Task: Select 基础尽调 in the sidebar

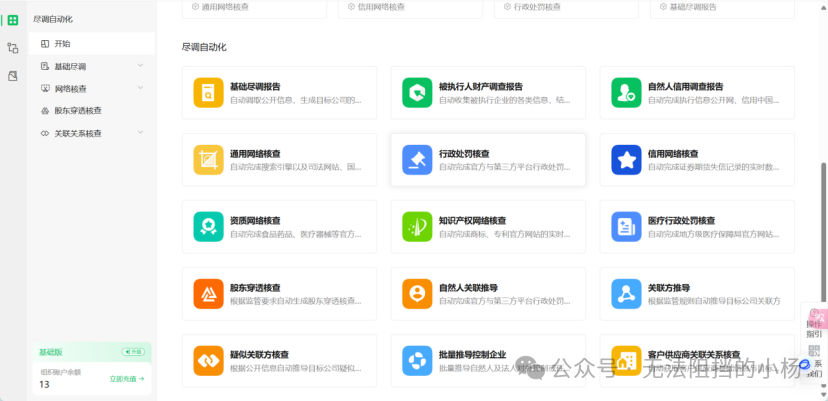Action: click(x=91, y=67)
